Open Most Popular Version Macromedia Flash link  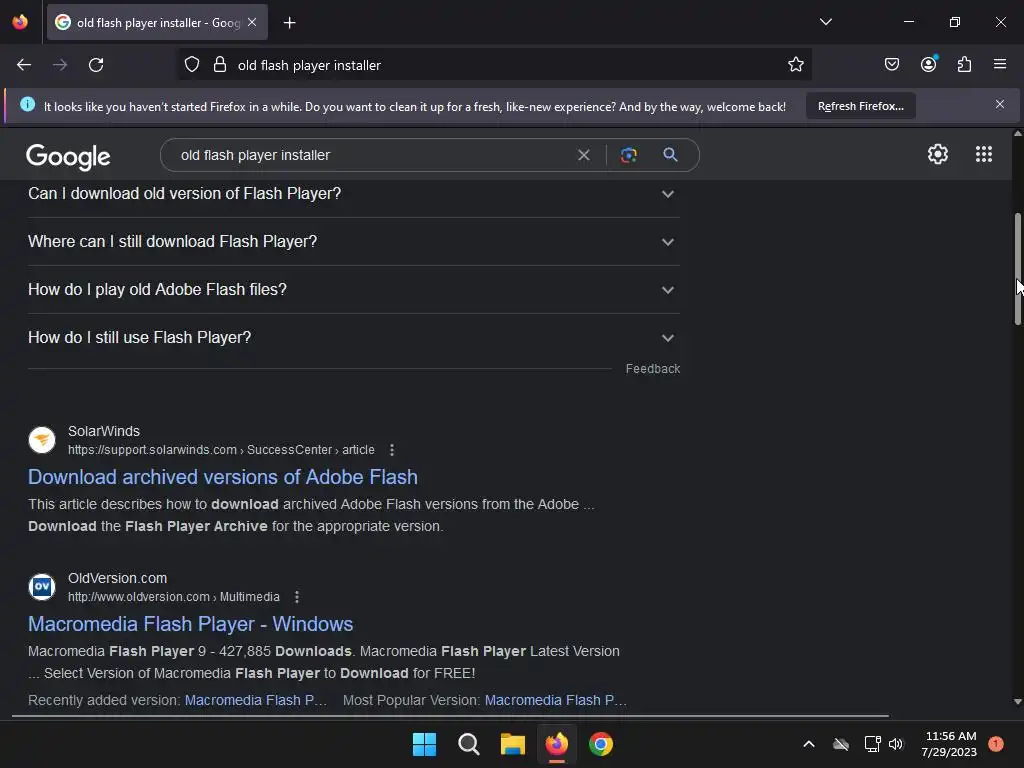(x=556, y=700)
